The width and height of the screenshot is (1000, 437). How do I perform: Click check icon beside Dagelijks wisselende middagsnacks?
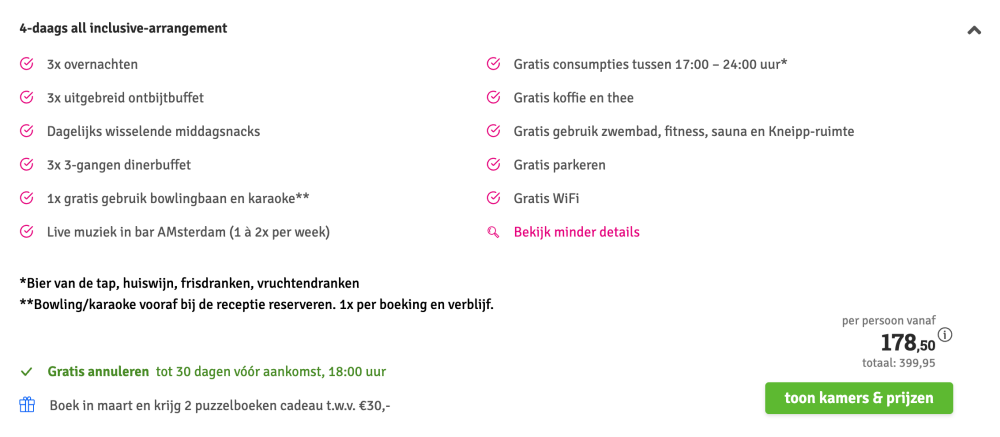coord(27,132)
